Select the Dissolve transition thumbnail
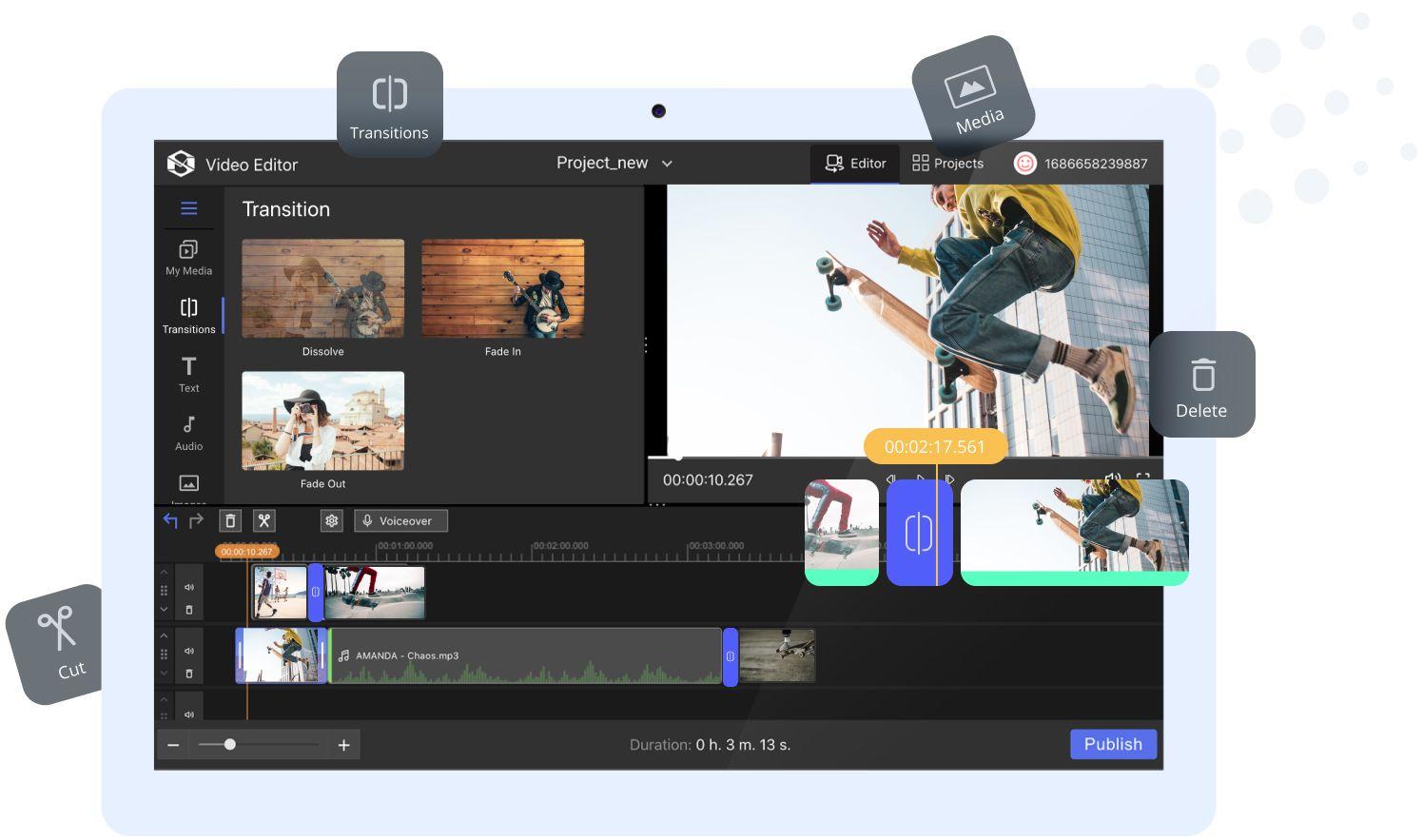The width and height of the screenshot is (1423, 840). tap(322, 288)
